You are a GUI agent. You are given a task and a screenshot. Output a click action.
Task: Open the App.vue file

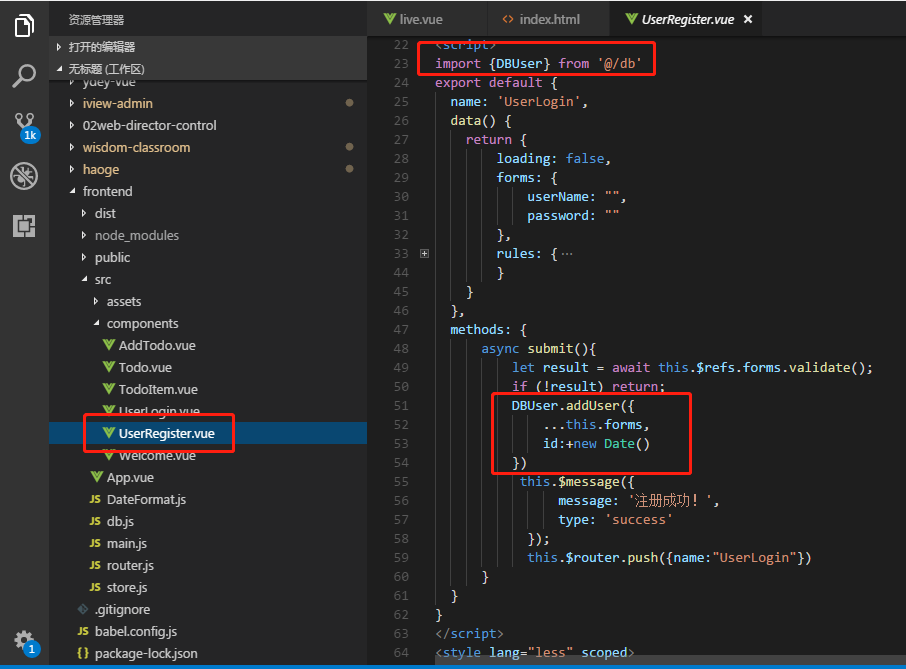point(129,477)
